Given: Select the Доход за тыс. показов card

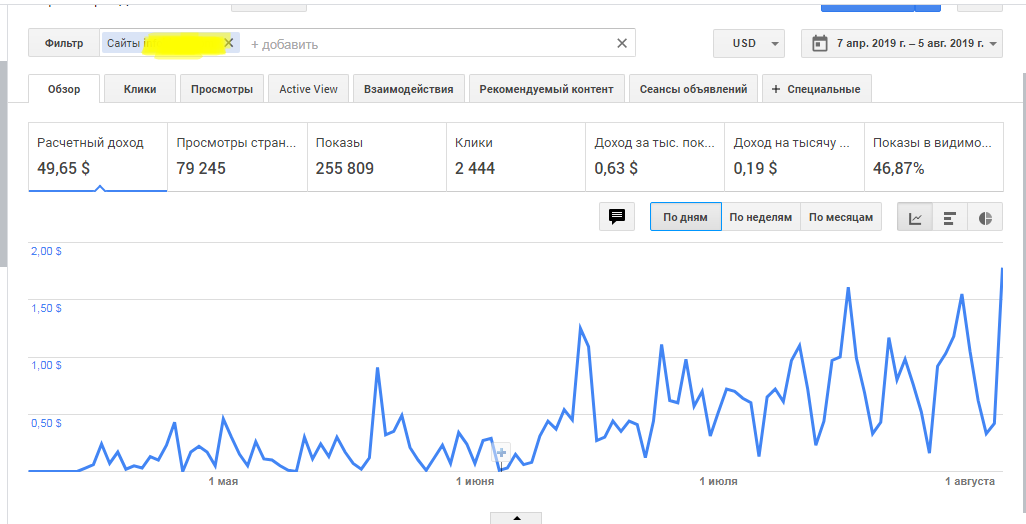Looking at the screenshot, I should click(x=655, y=157).
